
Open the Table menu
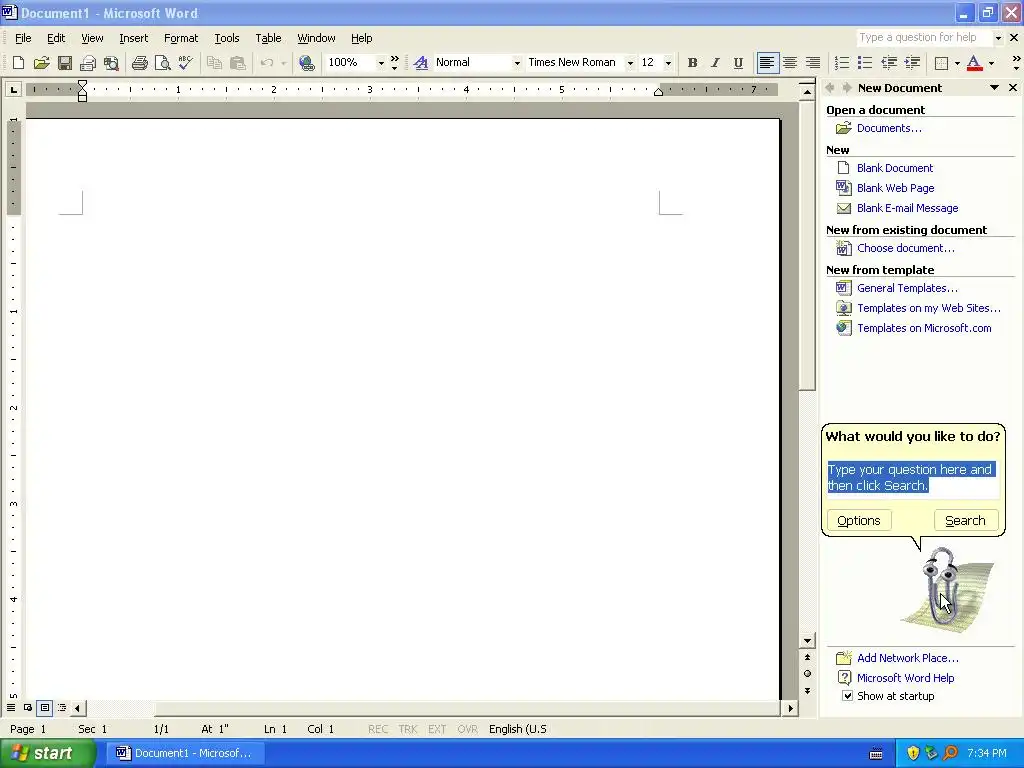(x=268, y=38)
